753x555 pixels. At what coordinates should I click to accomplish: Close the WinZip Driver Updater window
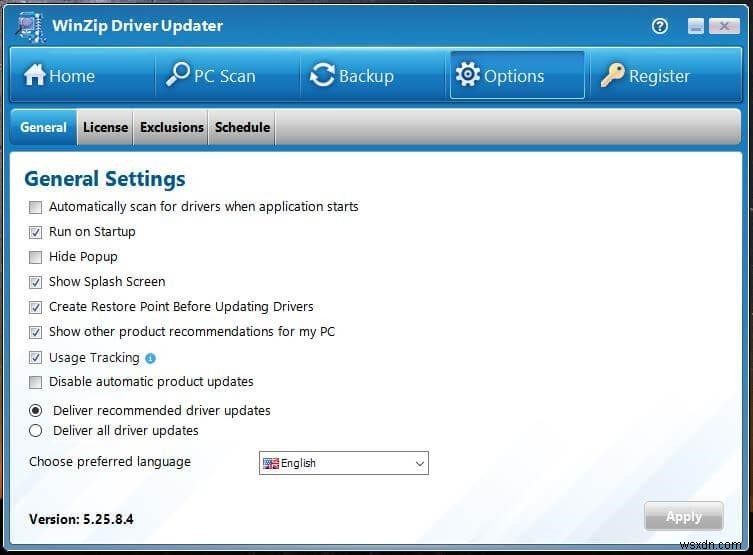tap(724, 26)
